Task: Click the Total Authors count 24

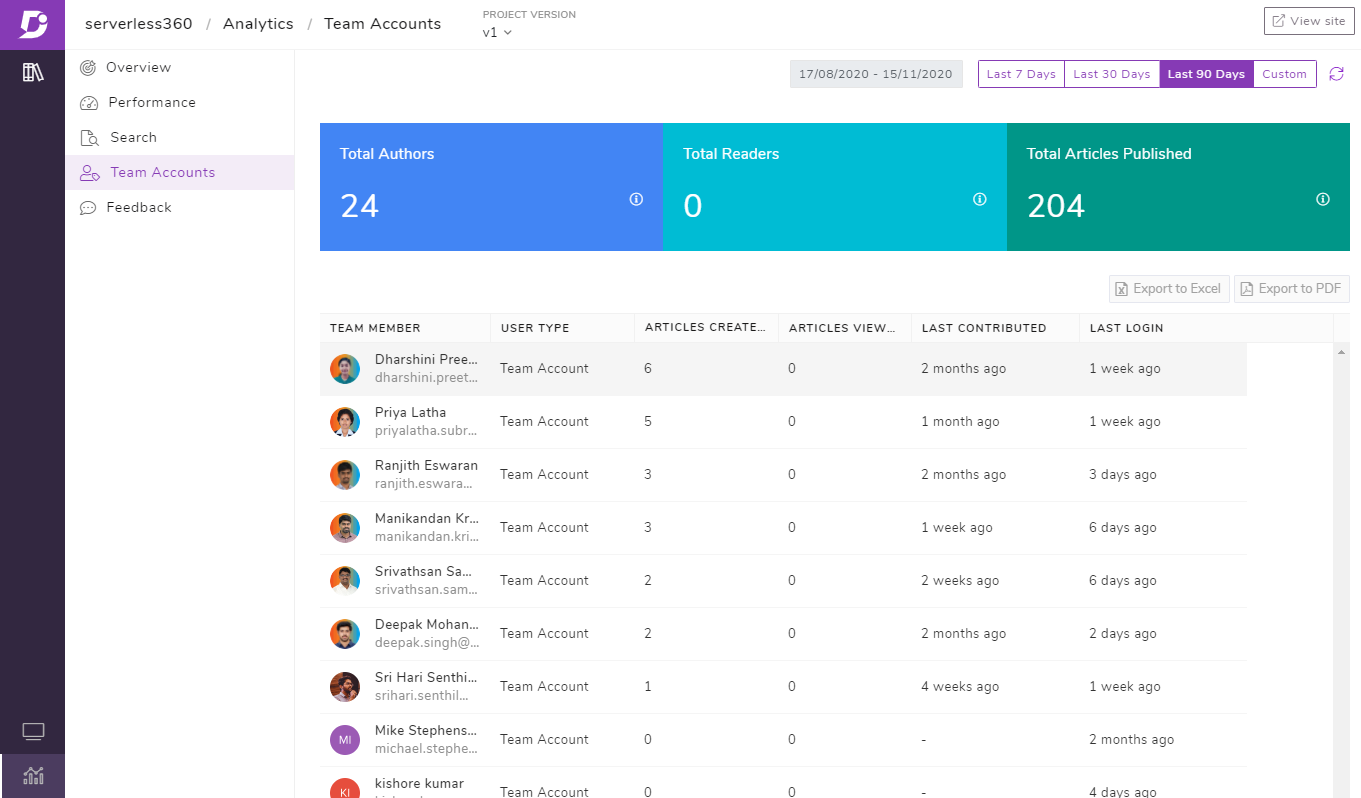Action: pyautogui.click(x=359, y=206)
